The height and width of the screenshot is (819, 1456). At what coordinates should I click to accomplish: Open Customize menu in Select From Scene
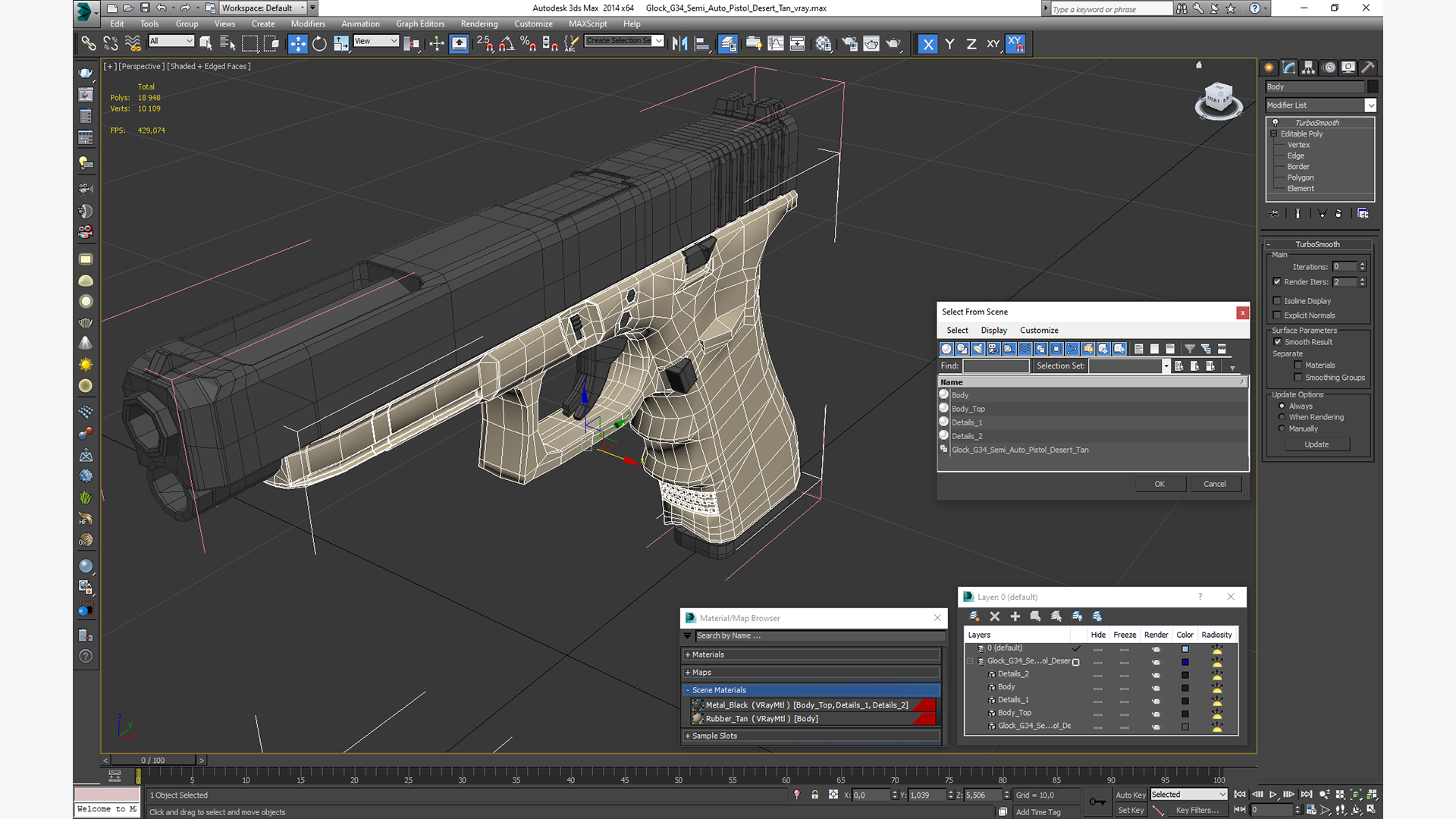(x=1039, y=331)
